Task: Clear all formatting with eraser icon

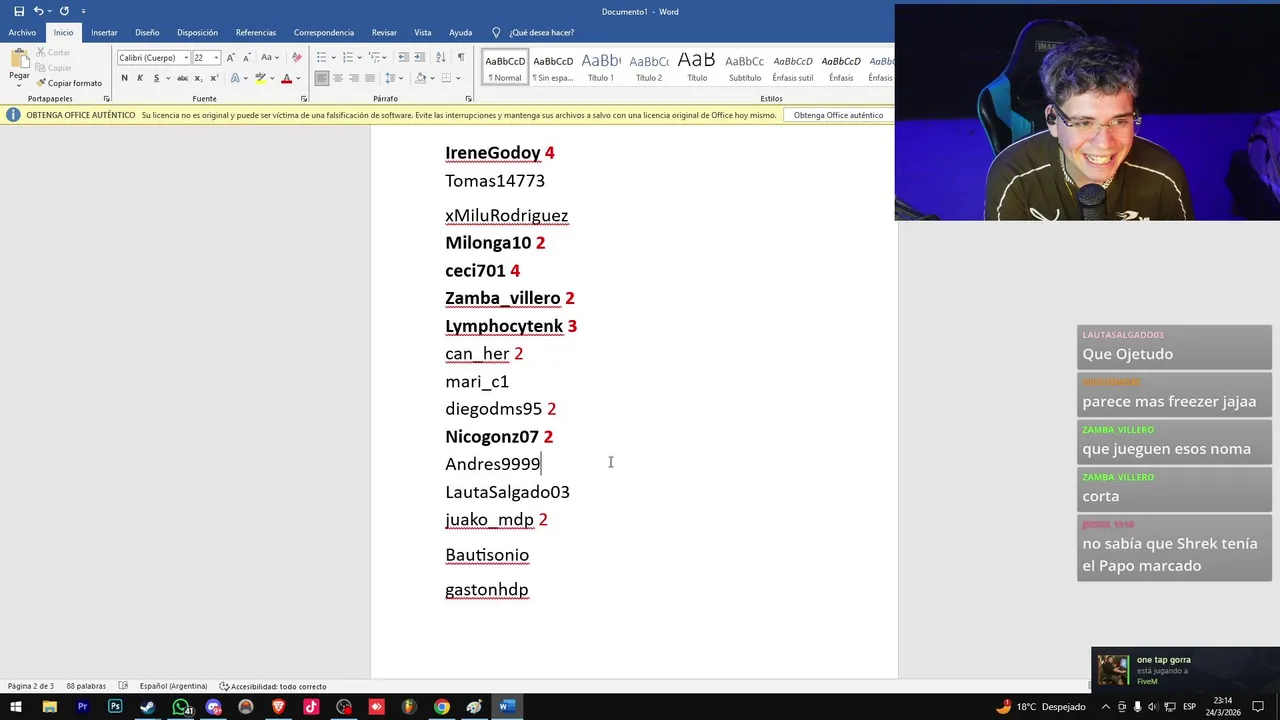Action: 296,58
